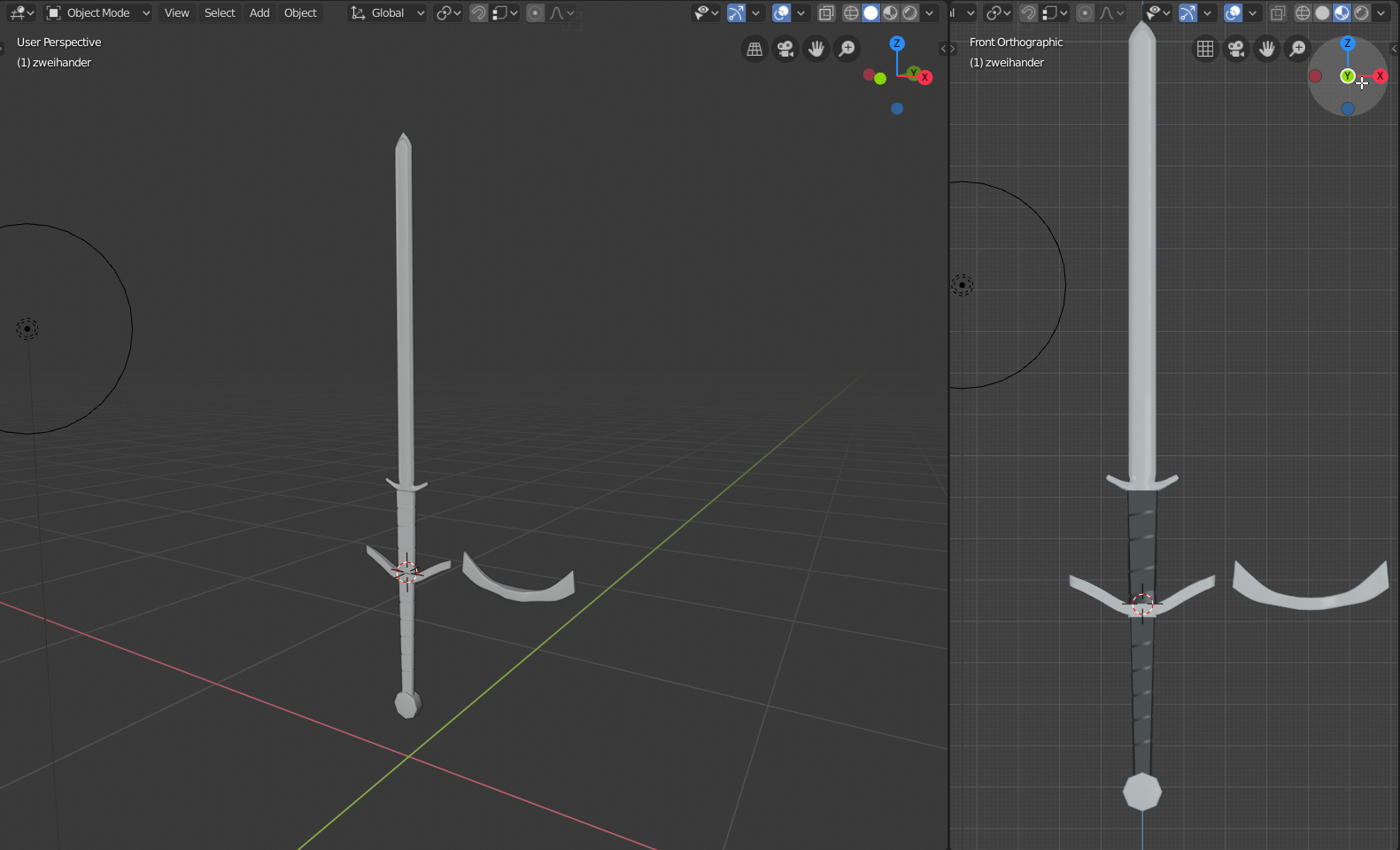The image size is (1400, 850).
Task: Select wireframe shading in left viewport header
Action: point(851,13)
